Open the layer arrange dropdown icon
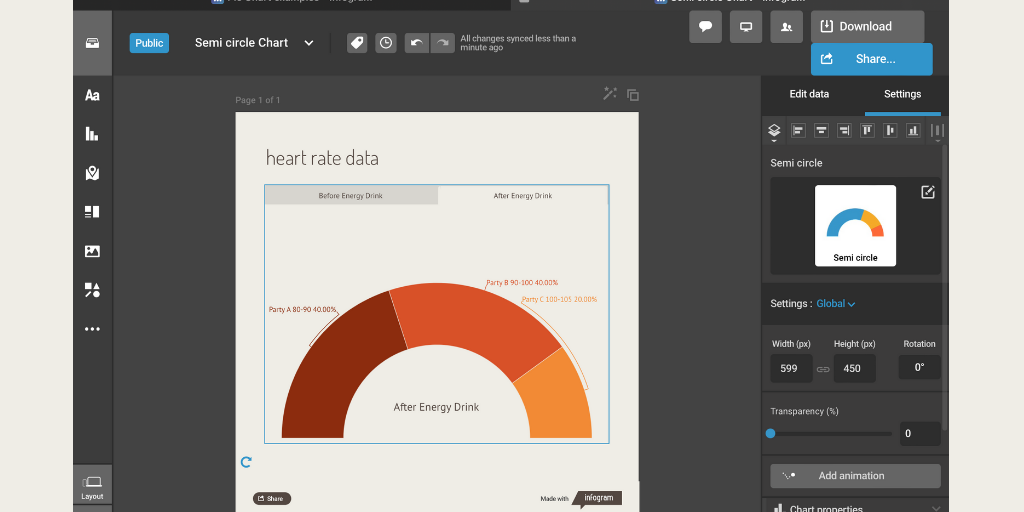The image size is (1024, 512). pos(774,131)
